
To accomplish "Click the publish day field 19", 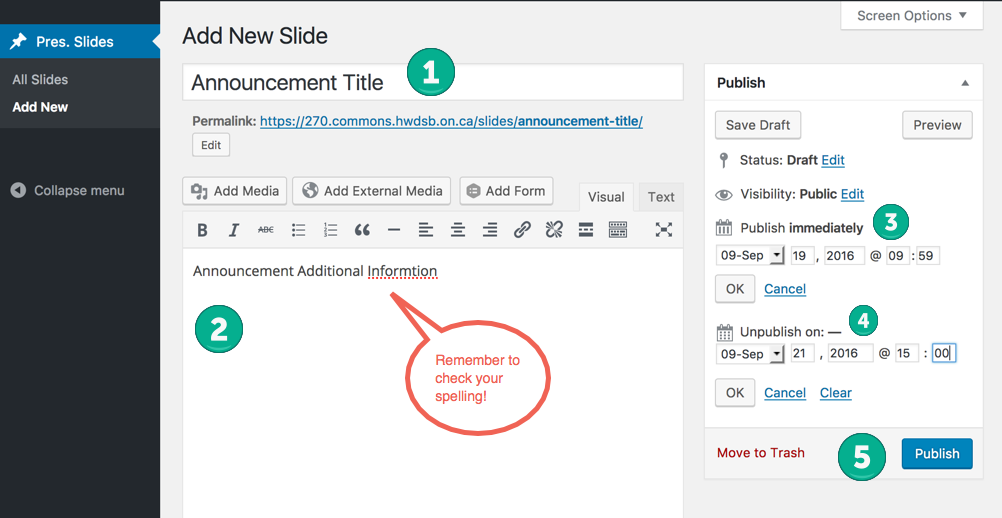I will [x=803, y=255].
